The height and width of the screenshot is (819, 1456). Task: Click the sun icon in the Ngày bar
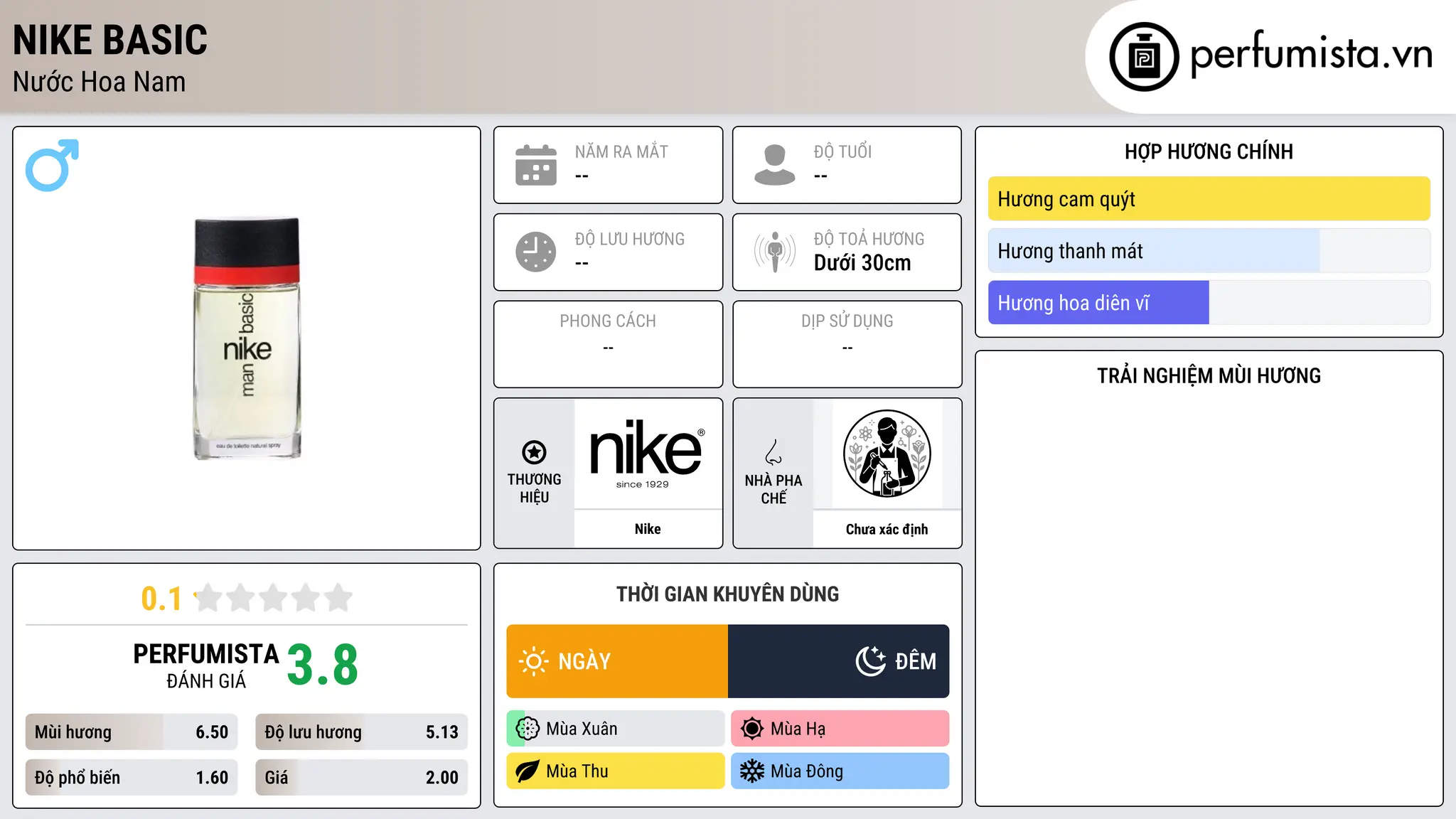click(x=533, y=661)
